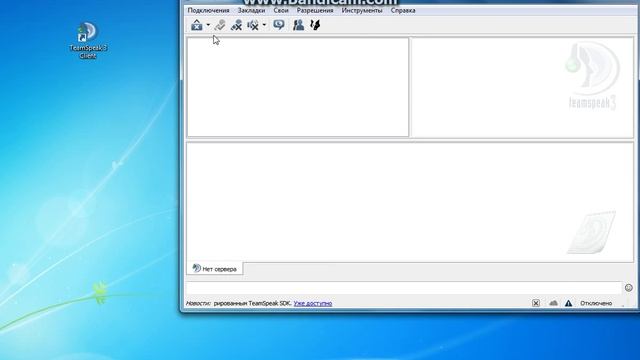Open the Подключения menu
640x360 pixels.
point(209,10)
